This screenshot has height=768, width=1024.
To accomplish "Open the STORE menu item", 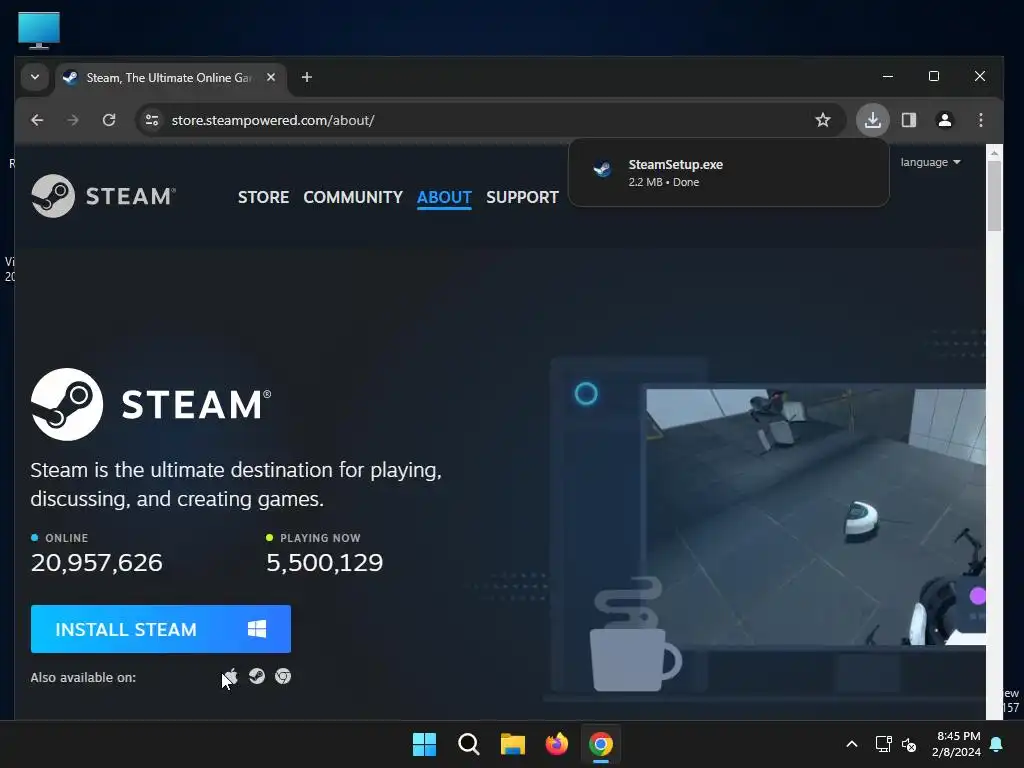I will tap(263, 197).
